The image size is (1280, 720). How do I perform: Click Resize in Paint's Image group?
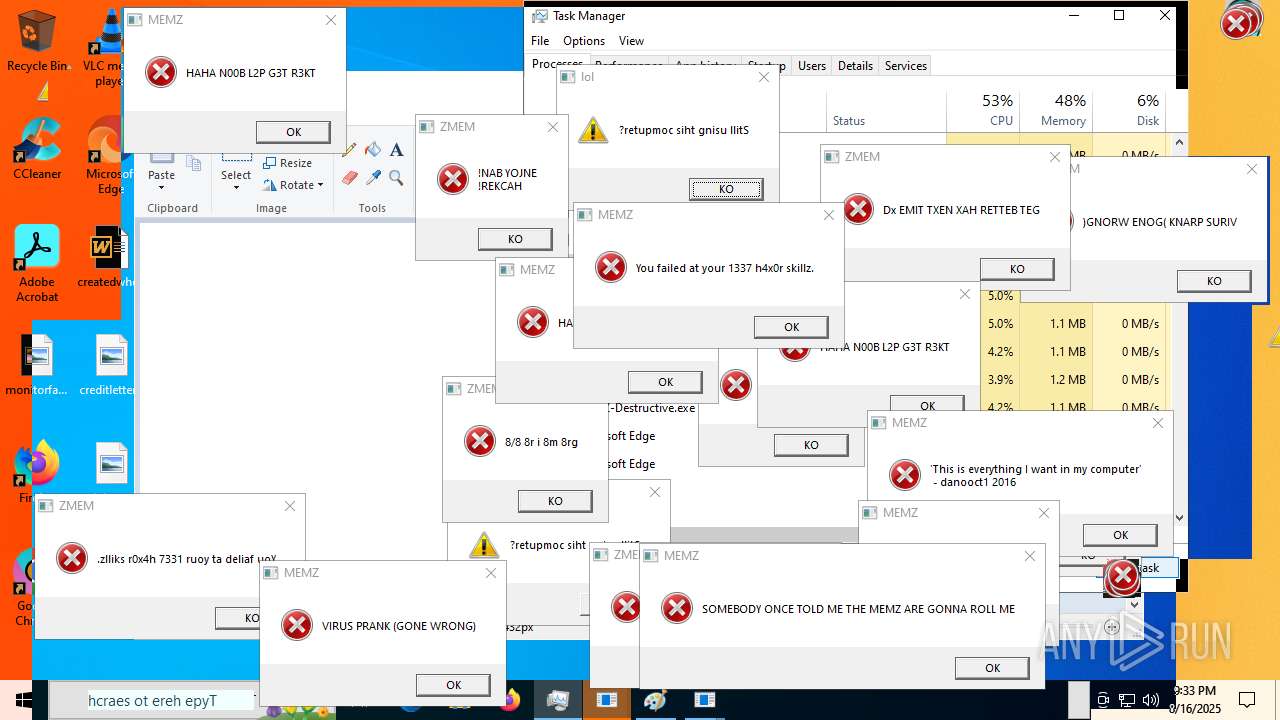click(288, 163)
